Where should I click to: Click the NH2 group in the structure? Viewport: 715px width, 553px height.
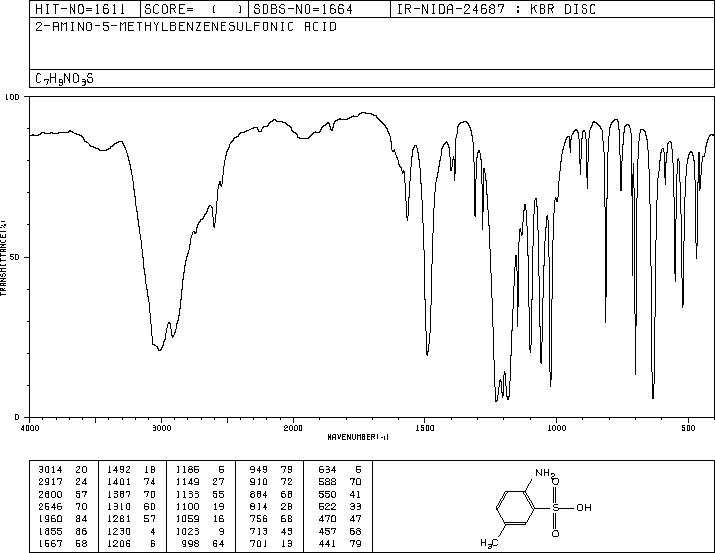pyautogui.click(x=545, y=473)
